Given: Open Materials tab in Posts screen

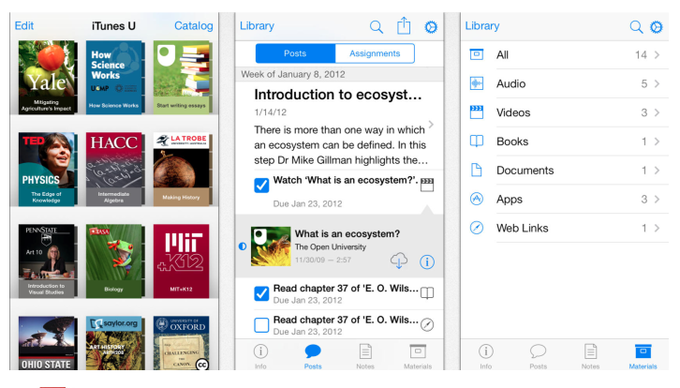Looking at the screenshot, I should point(418,356).
